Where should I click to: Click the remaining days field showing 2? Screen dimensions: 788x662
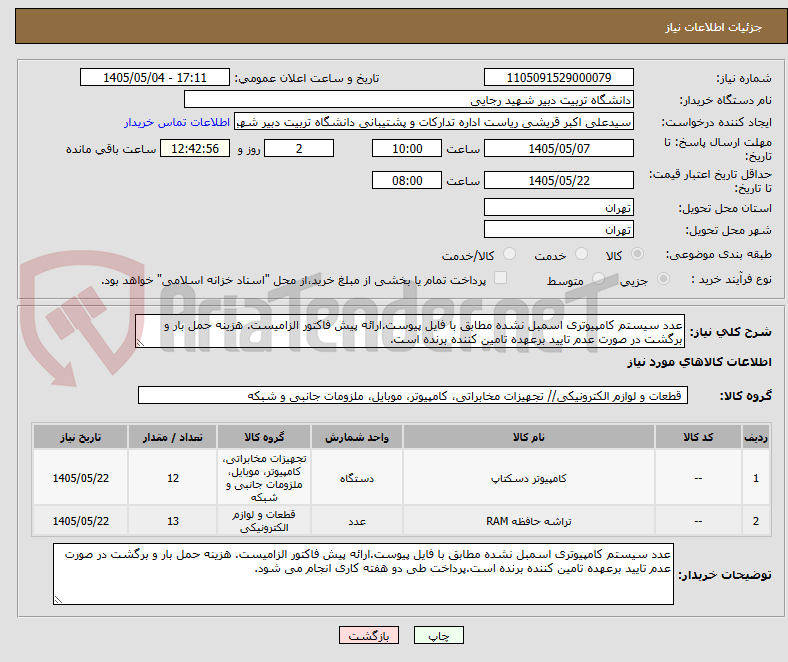pyautogui.click(x=299, y=148)
